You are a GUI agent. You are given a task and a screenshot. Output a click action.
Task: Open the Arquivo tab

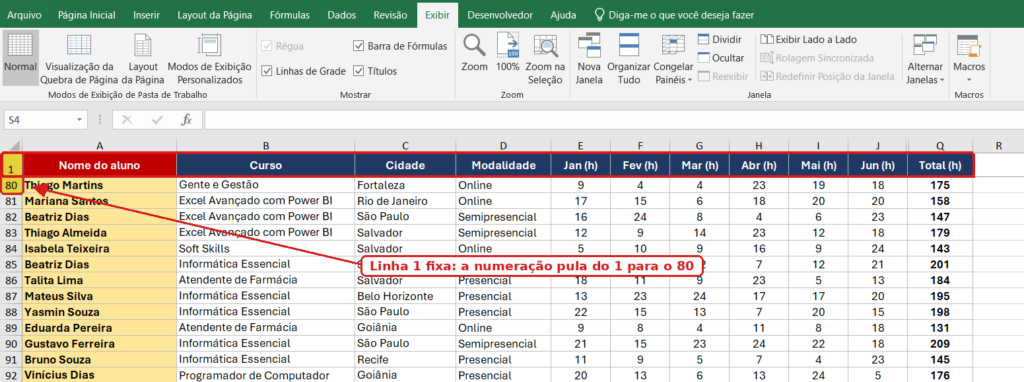point(24,14)
